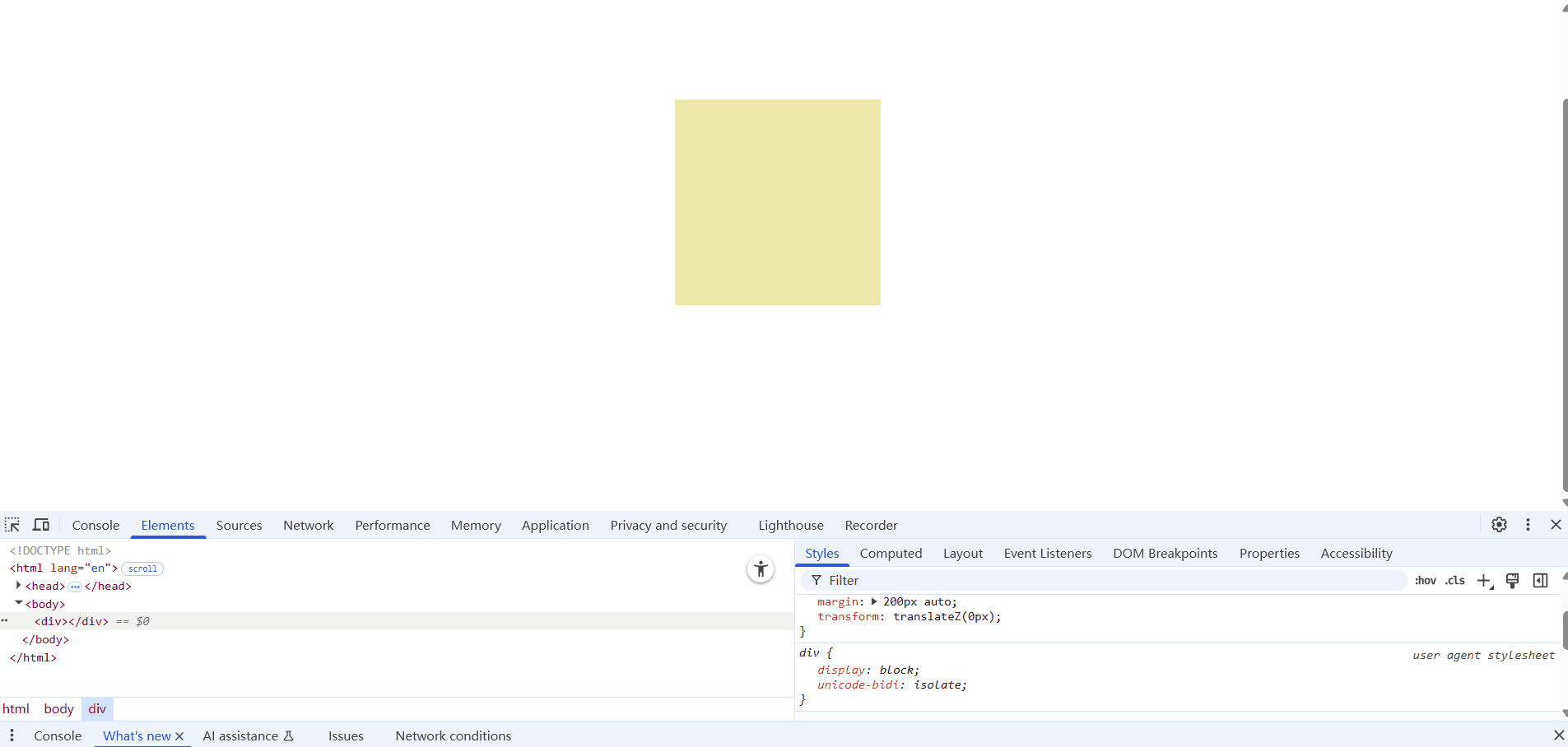The height and width of the screenshot is (747, 1568).
Task: Toggle element classes with .cls
Action: [x=1455, y=581]
